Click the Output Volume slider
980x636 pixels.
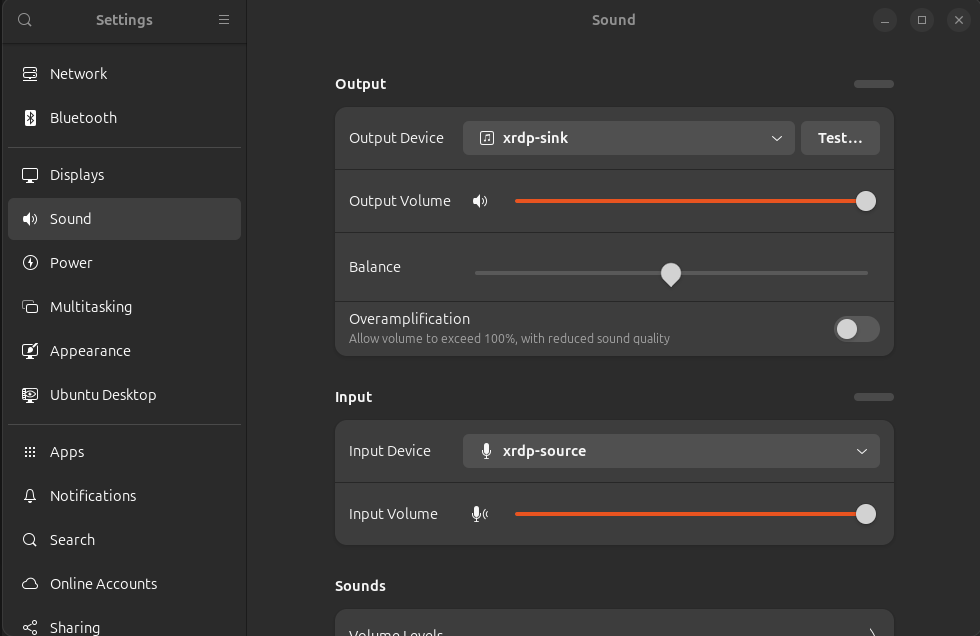pyautogui.click(x=695, y=201)
